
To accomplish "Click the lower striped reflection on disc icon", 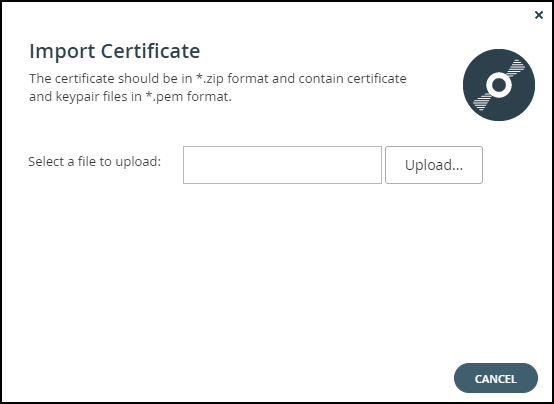I will (482, 102).
